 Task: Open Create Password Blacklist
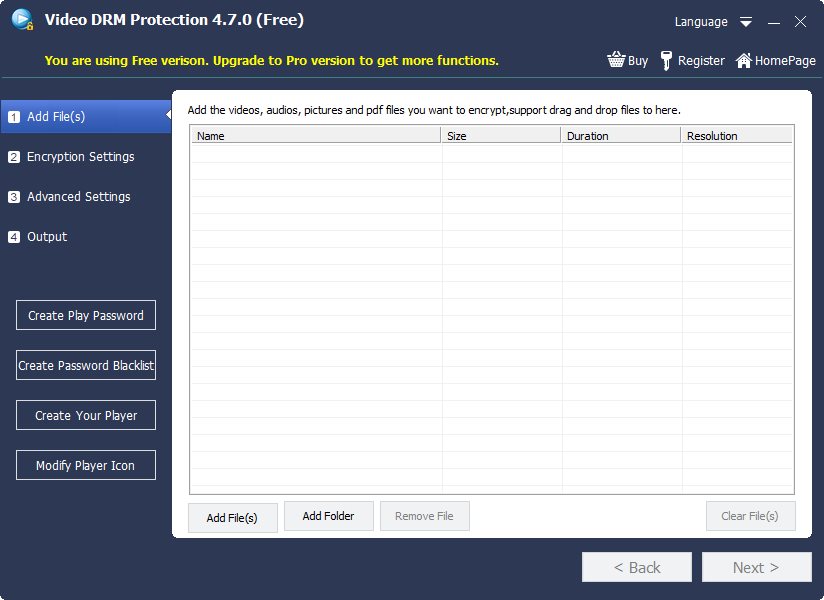[85, 365]
